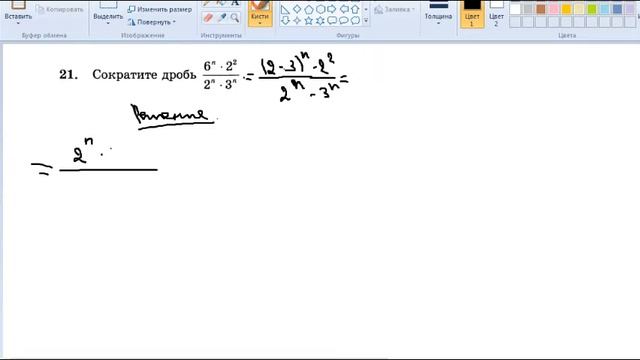The width and height of the screenshot is (640, 360).
Task: Click the Буфер обмена group label
Action: click(x=44, y=36)
